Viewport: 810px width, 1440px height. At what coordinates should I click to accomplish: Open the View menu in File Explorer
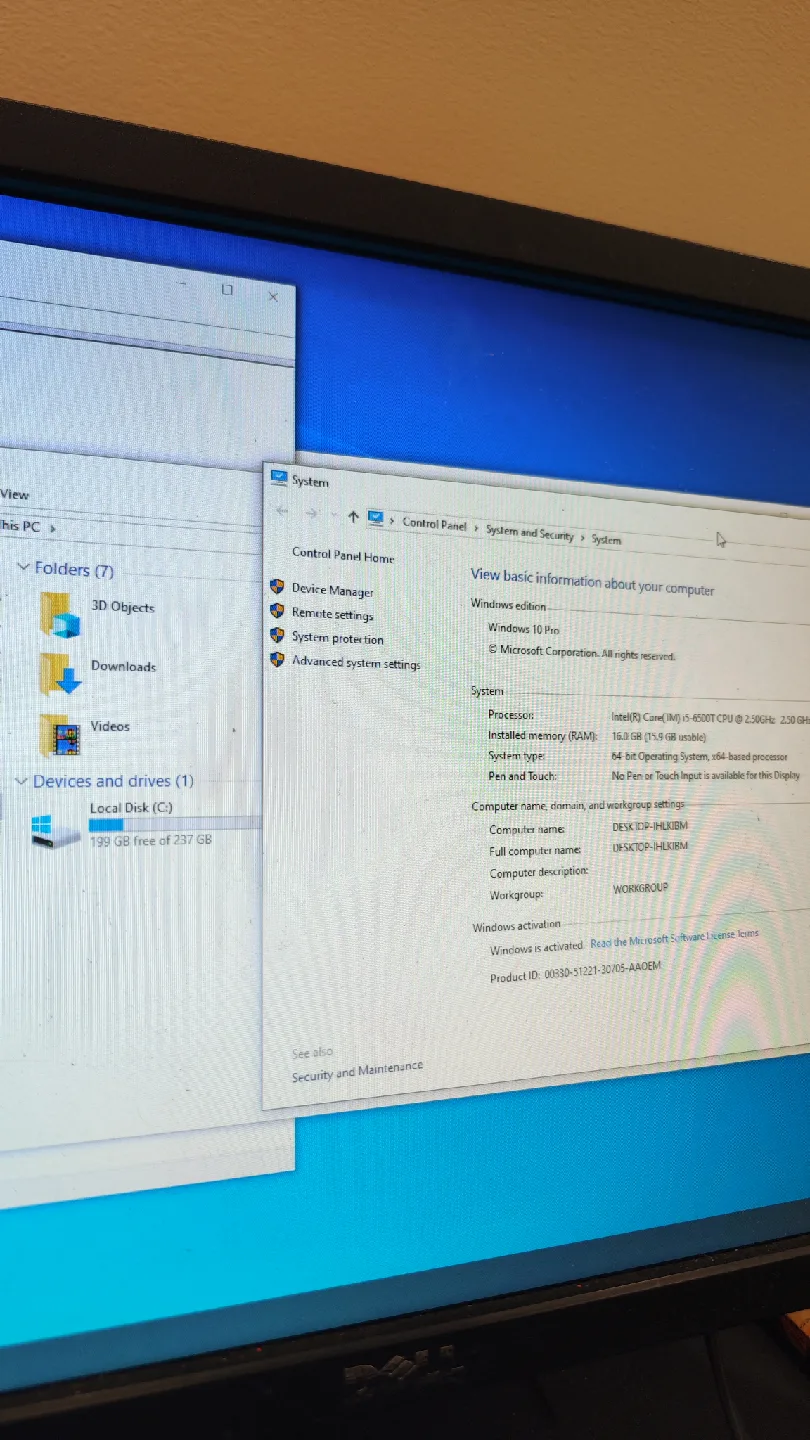tap(14, 493)
